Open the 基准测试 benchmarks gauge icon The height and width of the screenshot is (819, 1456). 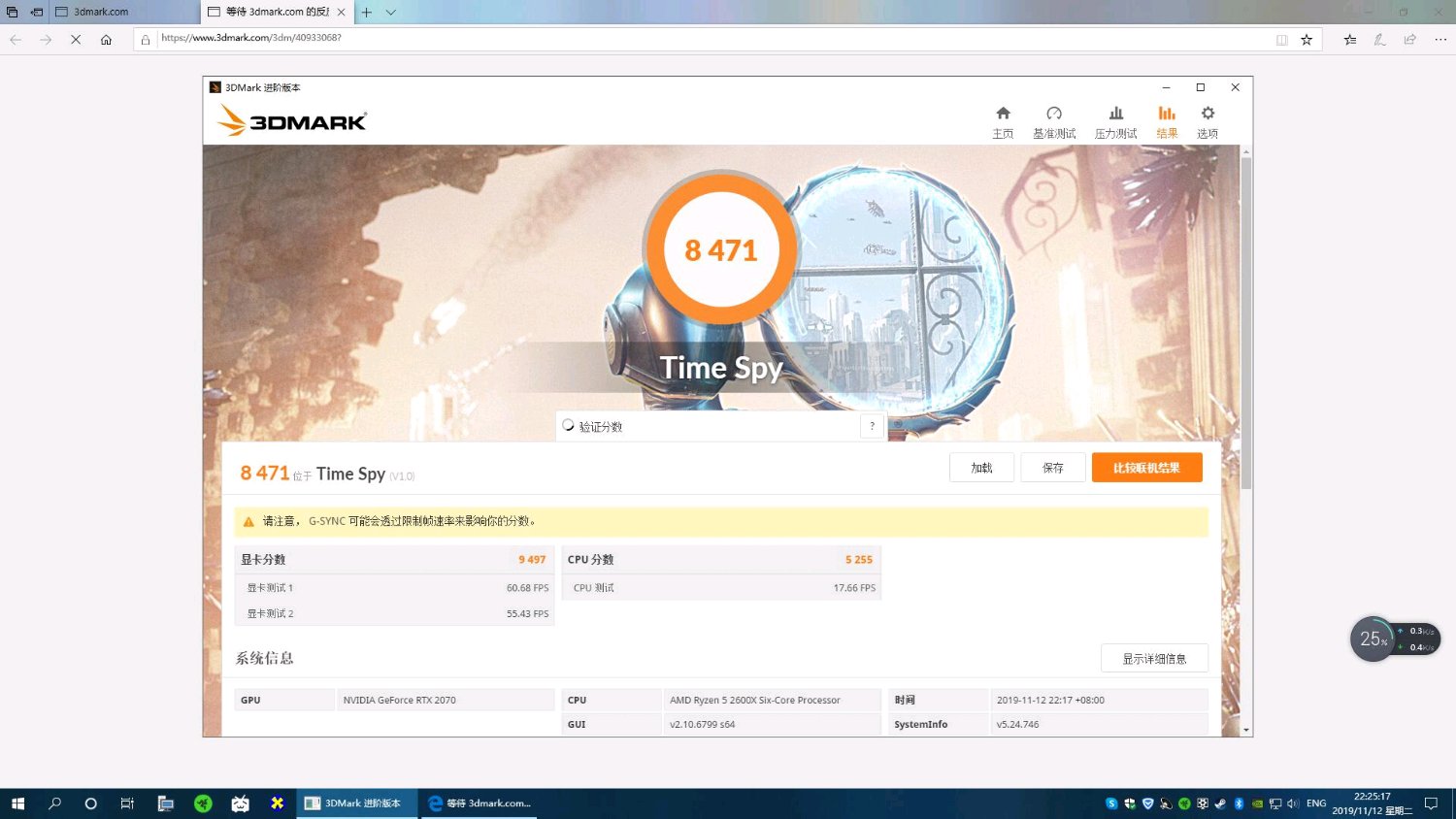coord(1054,121)
